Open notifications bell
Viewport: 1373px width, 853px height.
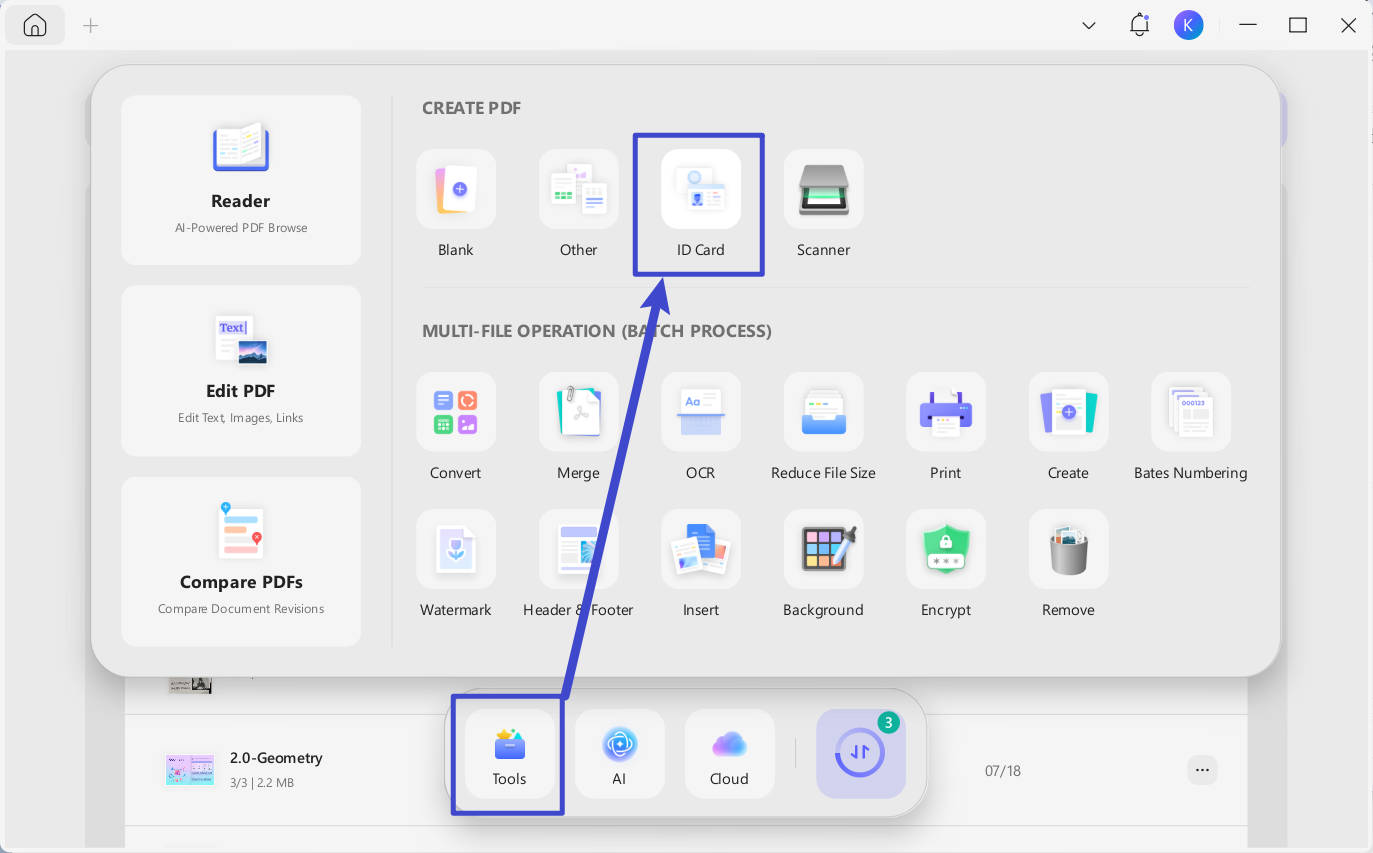(1139, 26)
